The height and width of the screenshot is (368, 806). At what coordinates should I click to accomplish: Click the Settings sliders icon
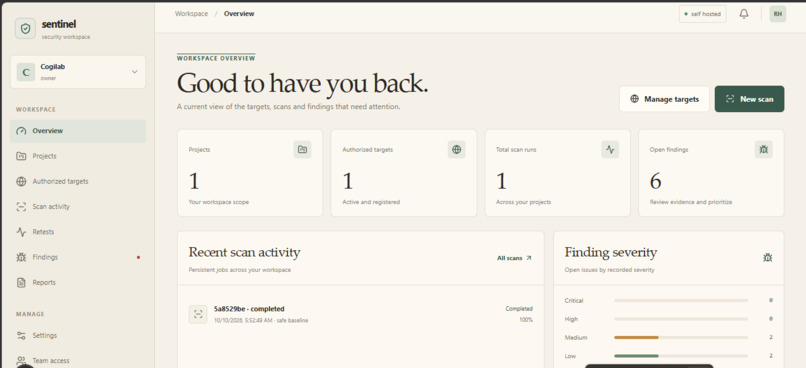point(21,336)
